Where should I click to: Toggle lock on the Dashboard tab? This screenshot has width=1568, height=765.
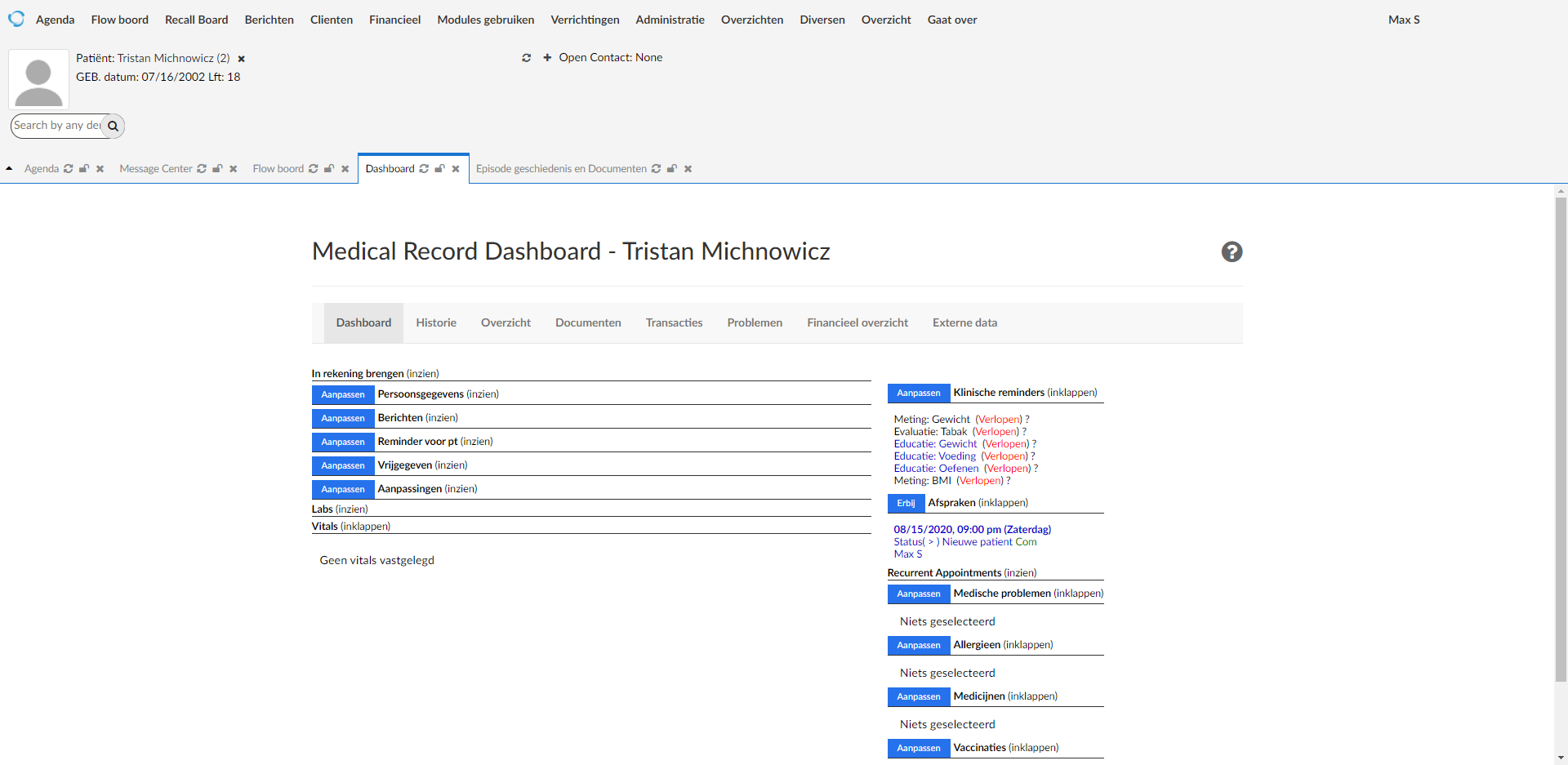(439, 169)
